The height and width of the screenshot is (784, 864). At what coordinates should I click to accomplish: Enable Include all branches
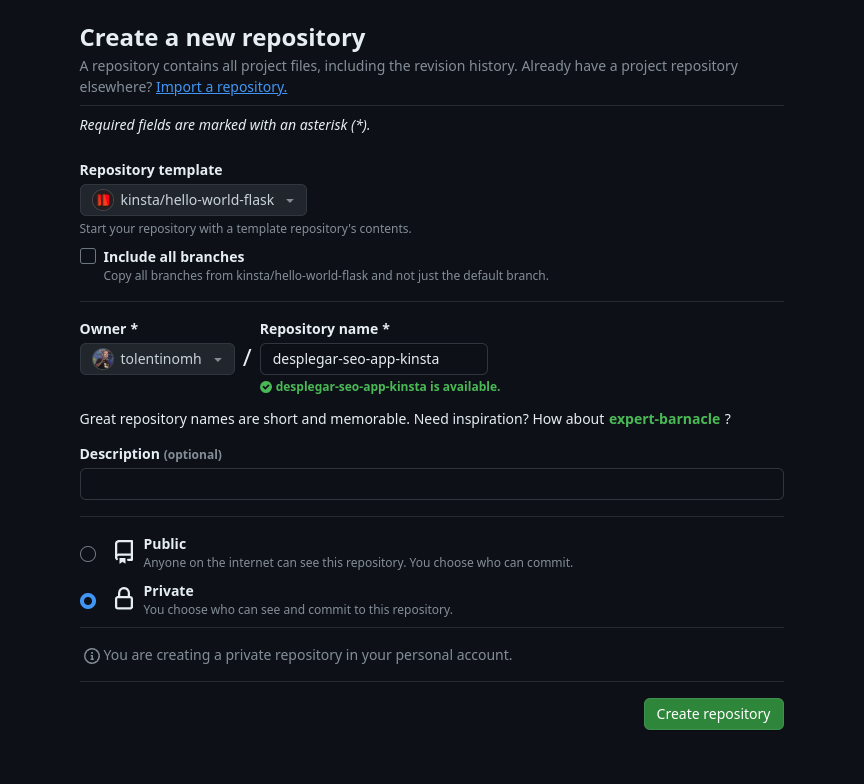tap(88, 256)
